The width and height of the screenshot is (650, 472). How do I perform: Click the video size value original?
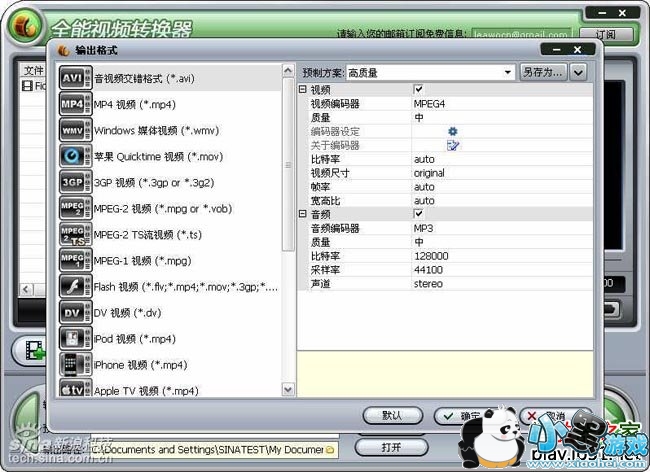point(429,173)
